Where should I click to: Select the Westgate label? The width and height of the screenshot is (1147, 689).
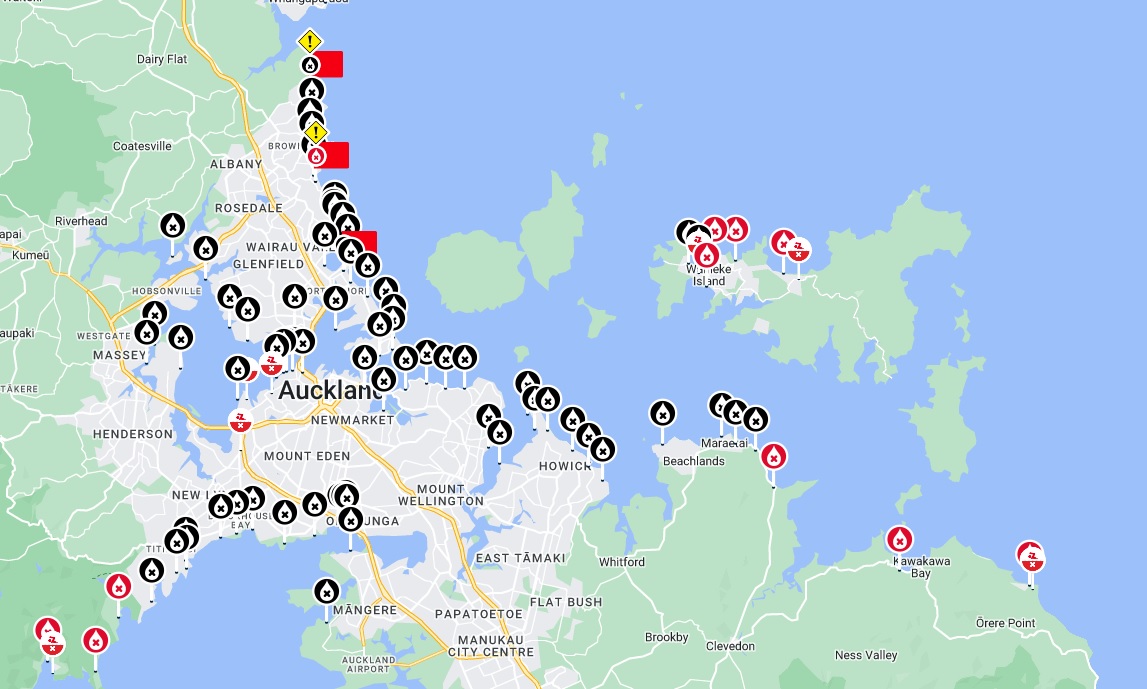104,336
